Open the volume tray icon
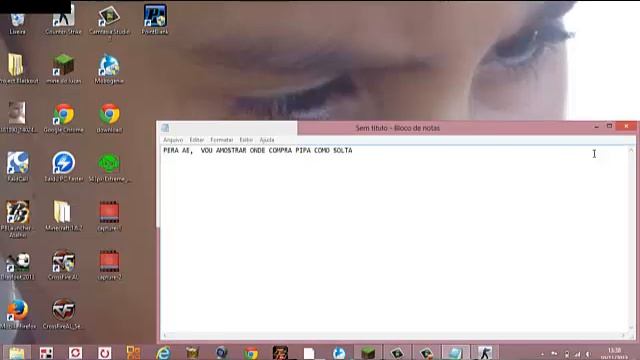This screenshot has width=640, height=360. [x=588, y=354]
